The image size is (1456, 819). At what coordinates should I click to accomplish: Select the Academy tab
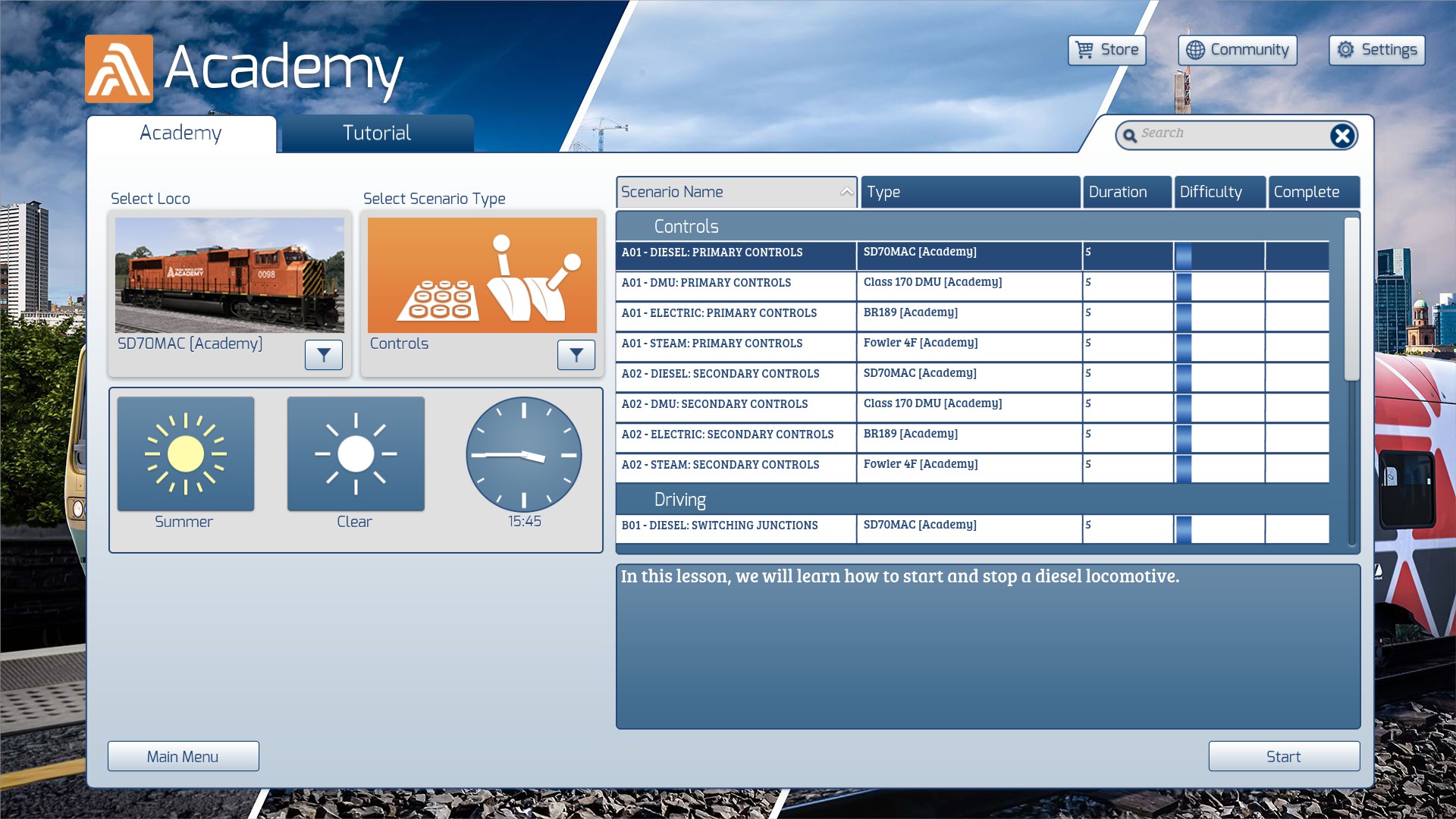tap(181, 133)
